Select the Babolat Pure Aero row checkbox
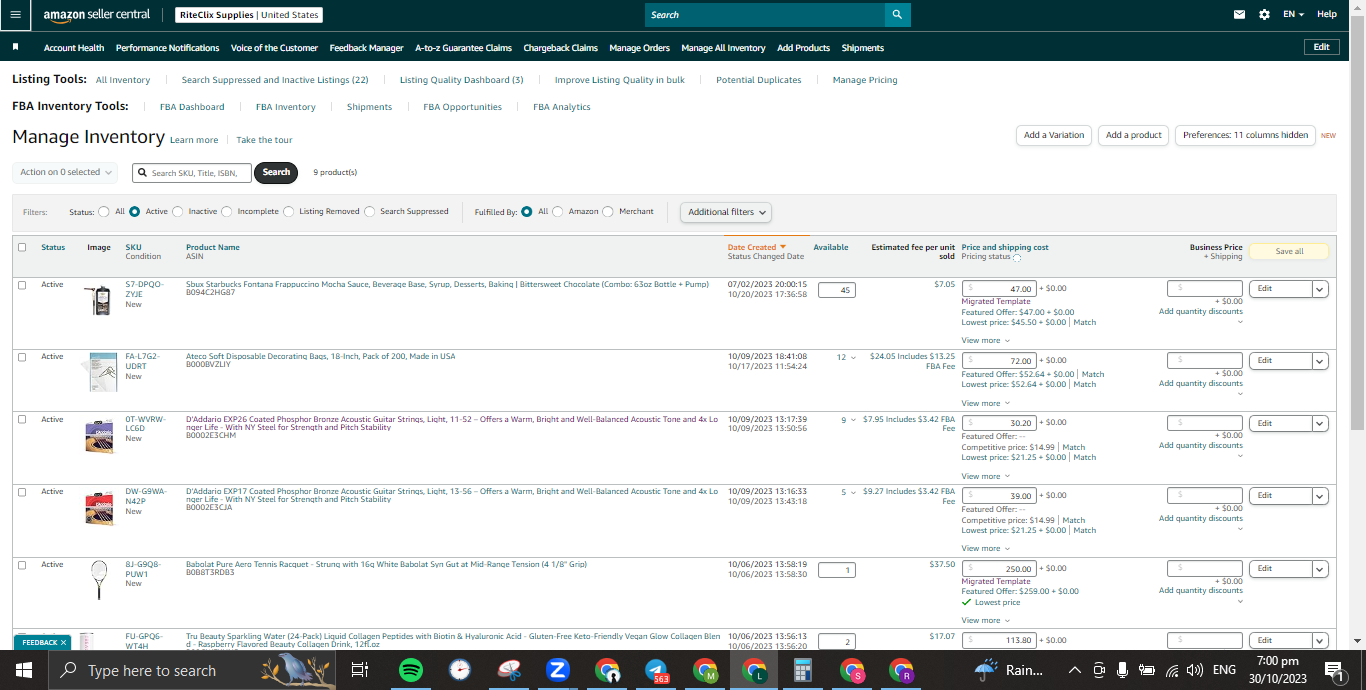The height and width of the screenshot is (690, 1366). (22, 565)
